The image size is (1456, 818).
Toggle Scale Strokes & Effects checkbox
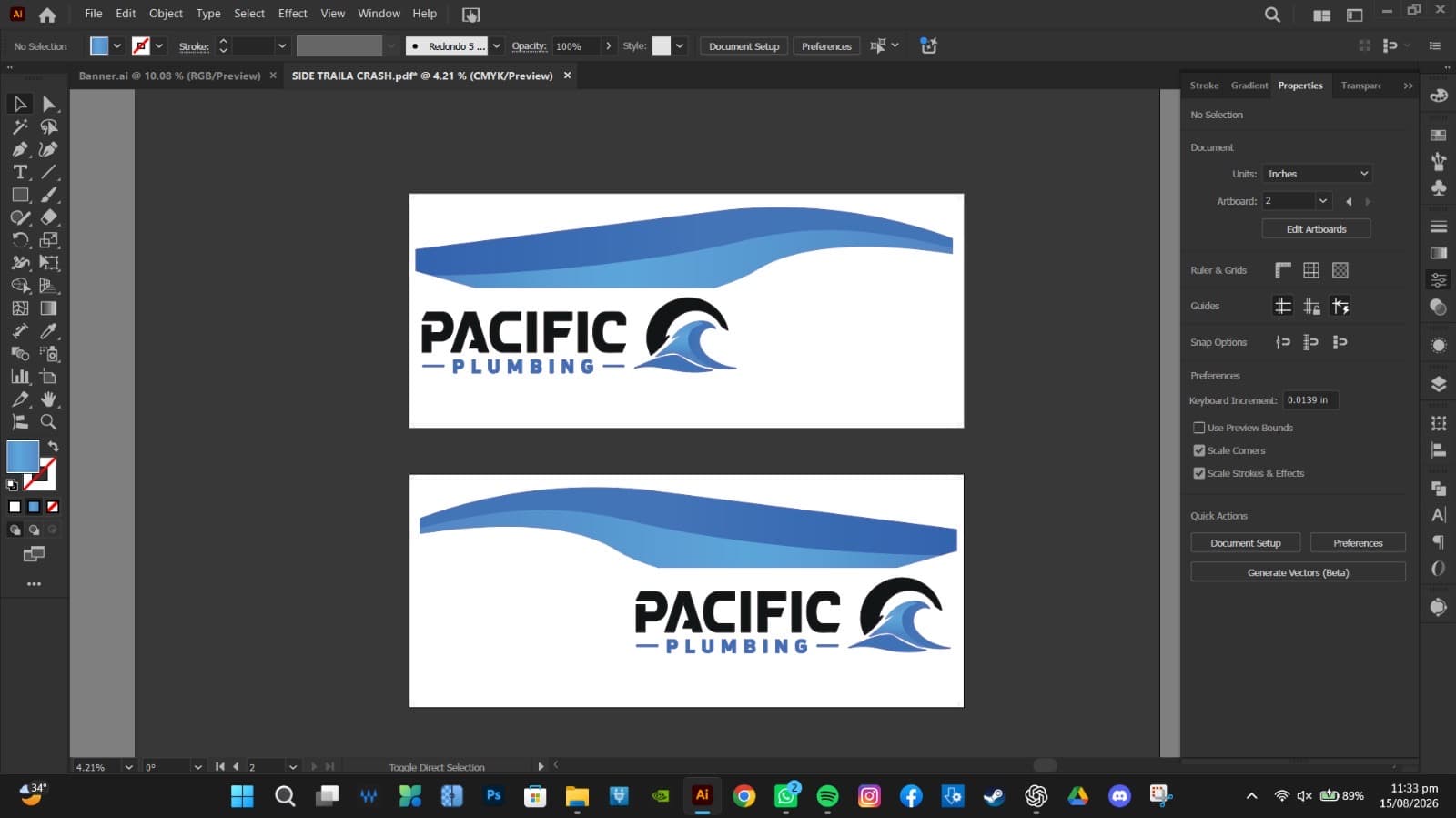[1199, 473]
